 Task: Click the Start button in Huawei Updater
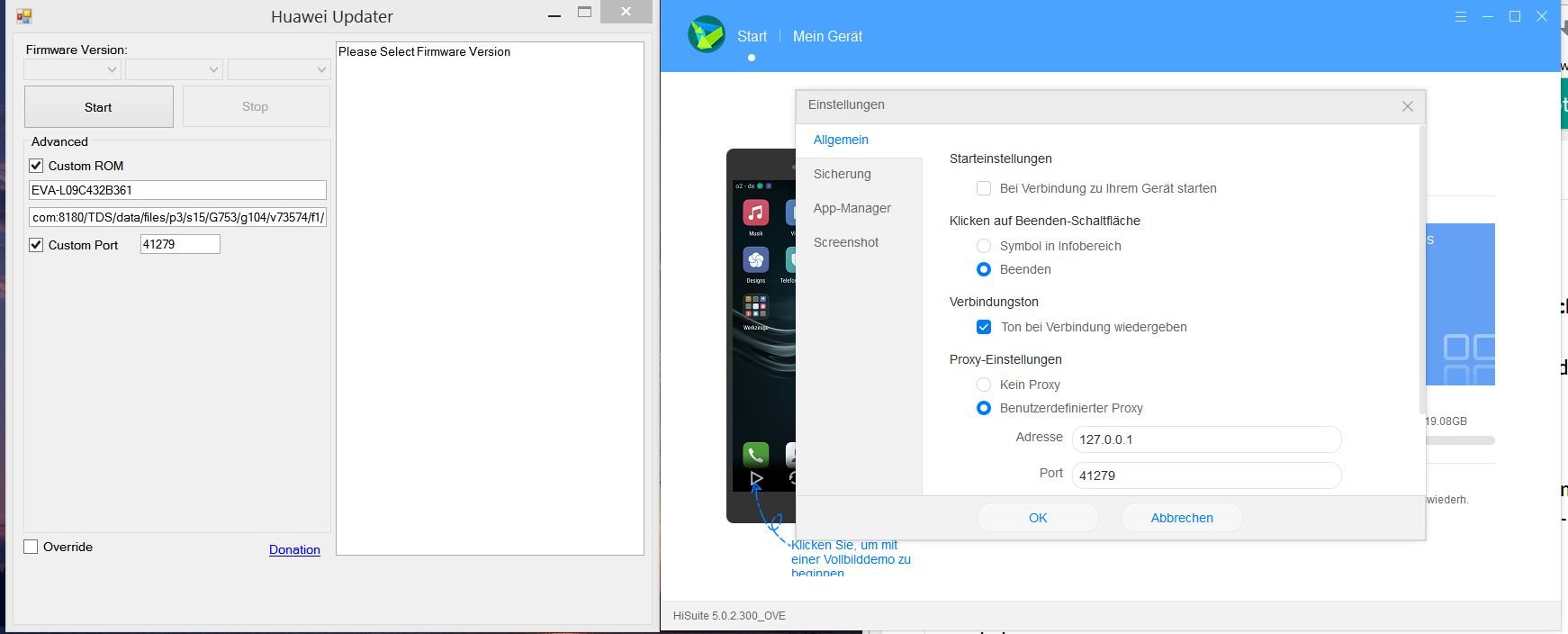click(x=99, y=106)
